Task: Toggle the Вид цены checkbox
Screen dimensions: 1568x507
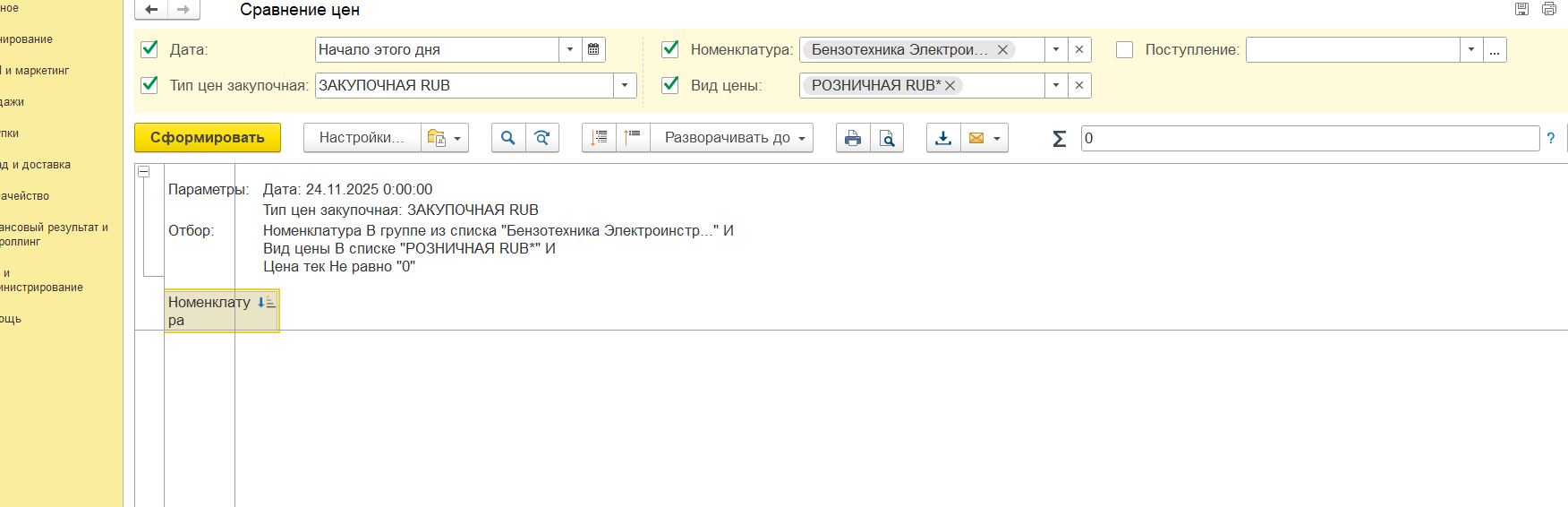Action: click(x=669, y=84)
